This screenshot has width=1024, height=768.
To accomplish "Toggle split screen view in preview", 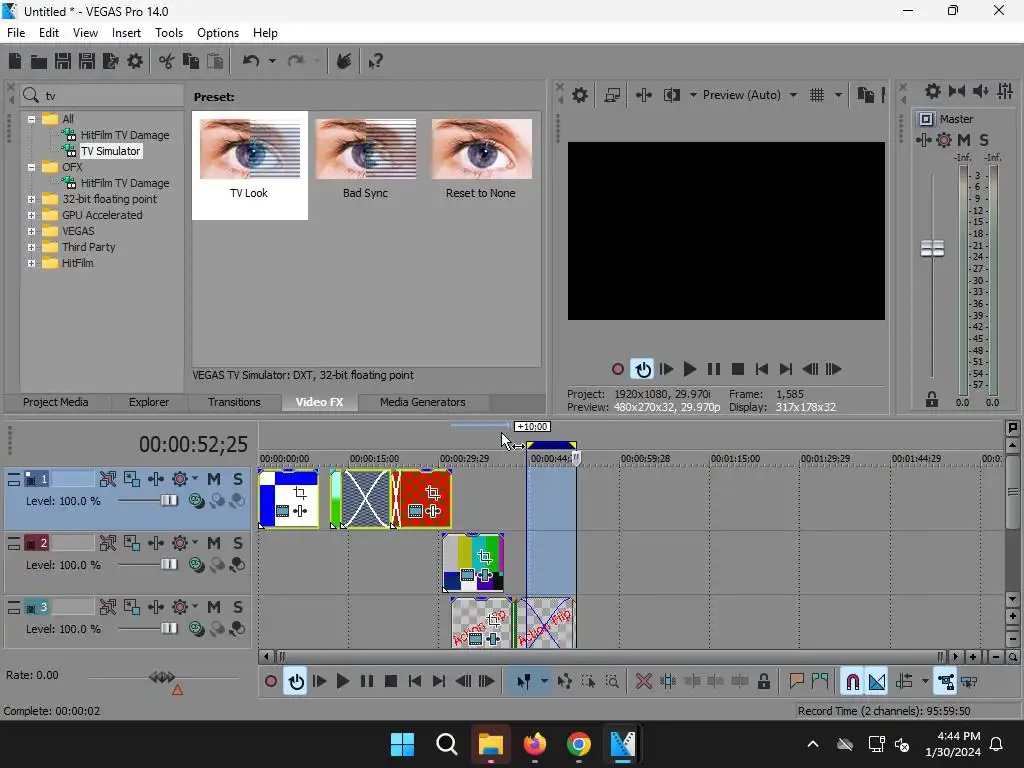I will tap(672, 95).
